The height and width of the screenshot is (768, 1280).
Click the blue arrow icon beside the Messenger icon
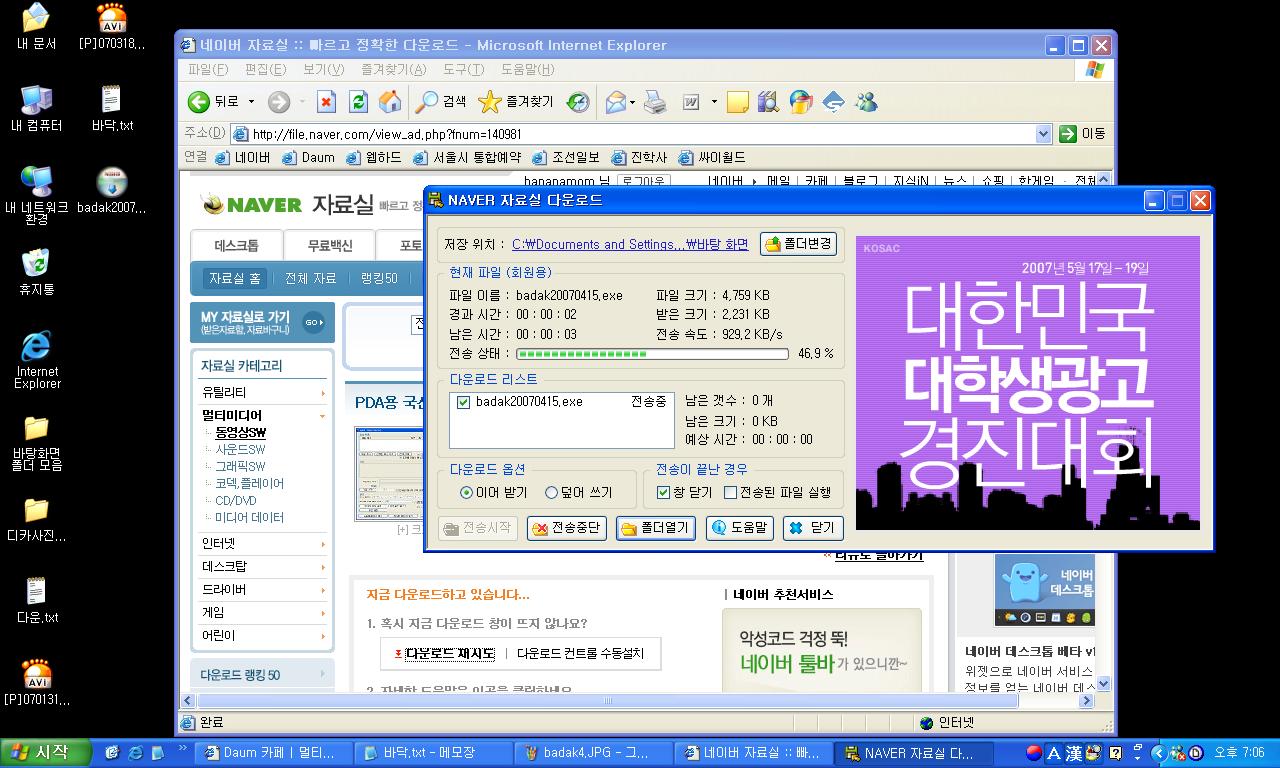[x=833, y=101]
